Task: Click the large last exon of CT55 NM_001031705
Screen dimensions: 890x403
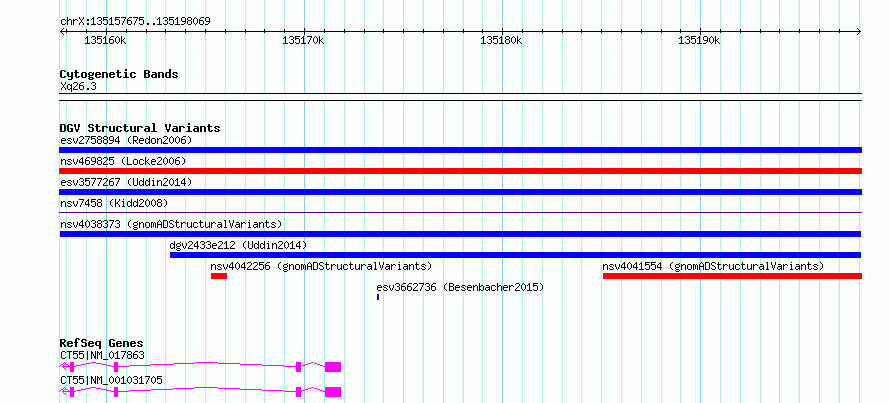Action: [333, 392]
